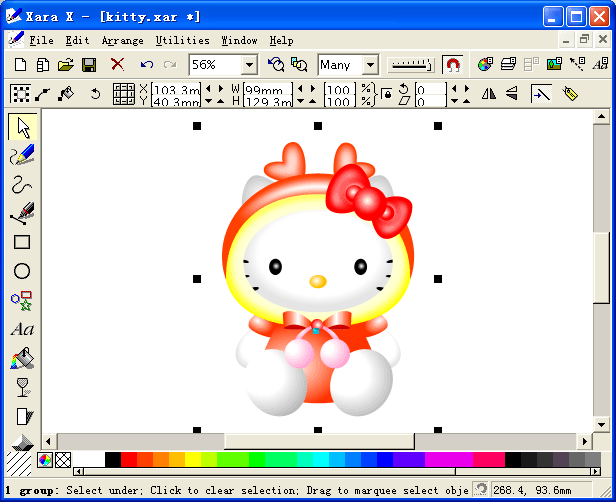This screenshot has height=502, width=616.
Task: Toggle rotate handles mode button
Action: click(95, 94)
